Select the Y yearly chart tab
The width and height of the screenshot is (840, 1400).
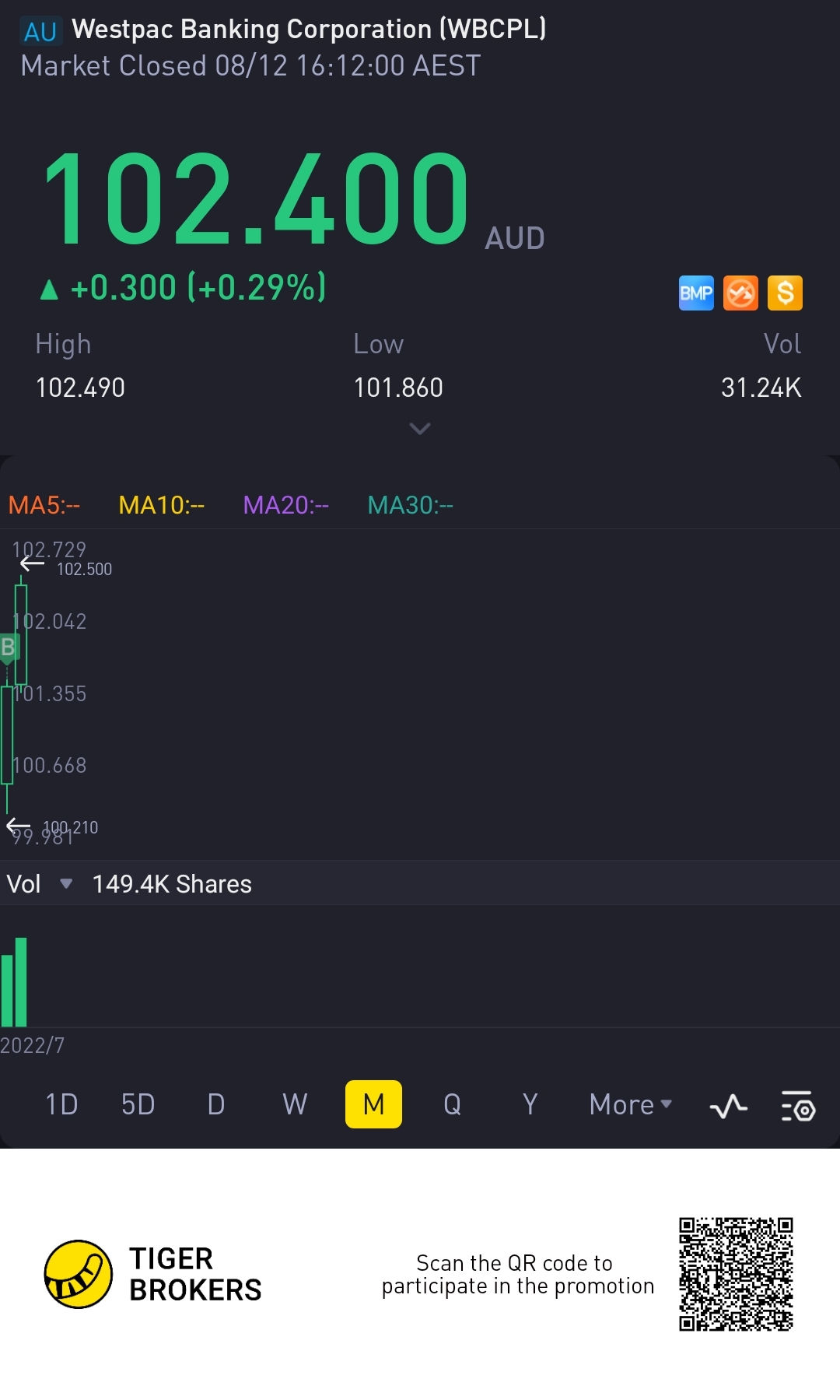point(530,1104)
